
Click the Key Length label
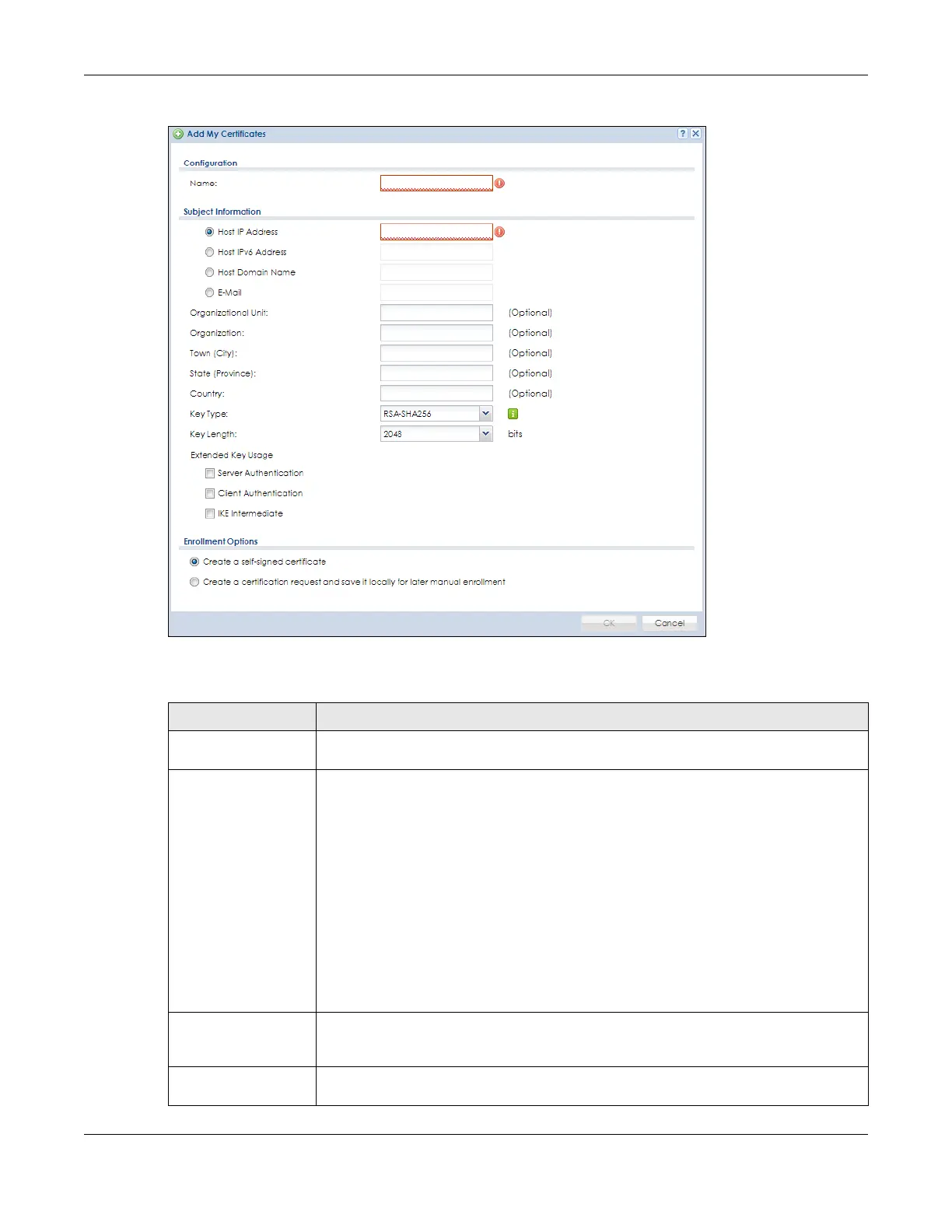click(x=213, y=434)
